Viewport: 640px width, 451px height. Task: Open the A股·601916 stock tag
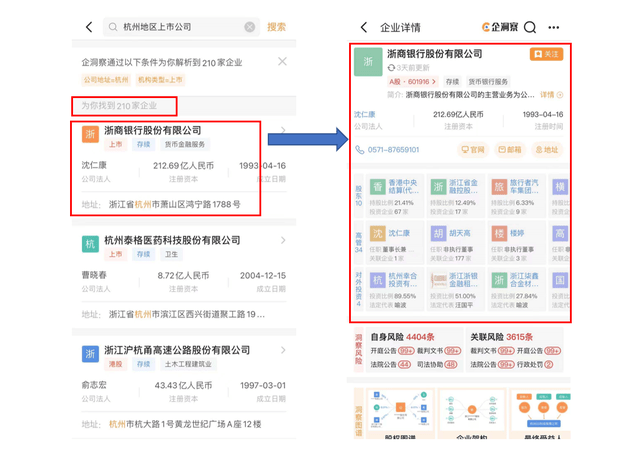pyautogui.click(x=412, y=82)
